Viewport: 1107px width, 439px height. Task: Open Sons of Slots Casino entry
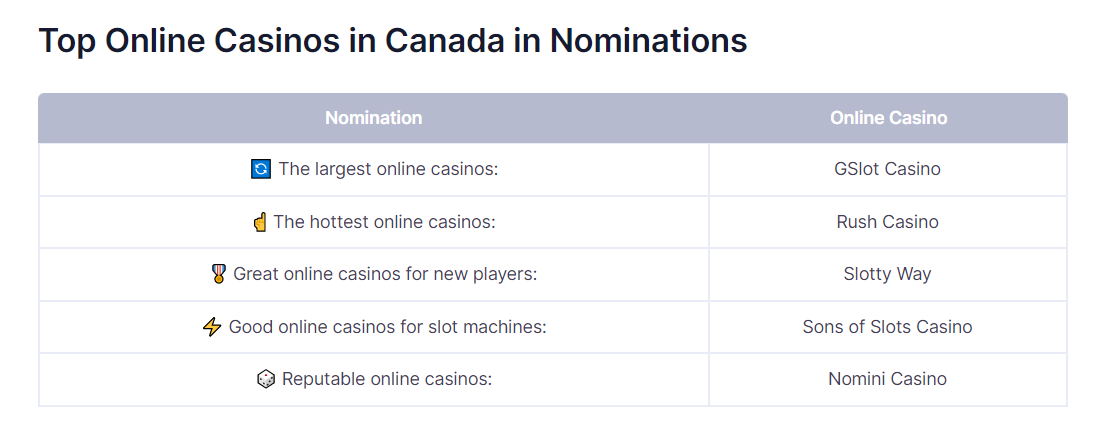point(887,327)
